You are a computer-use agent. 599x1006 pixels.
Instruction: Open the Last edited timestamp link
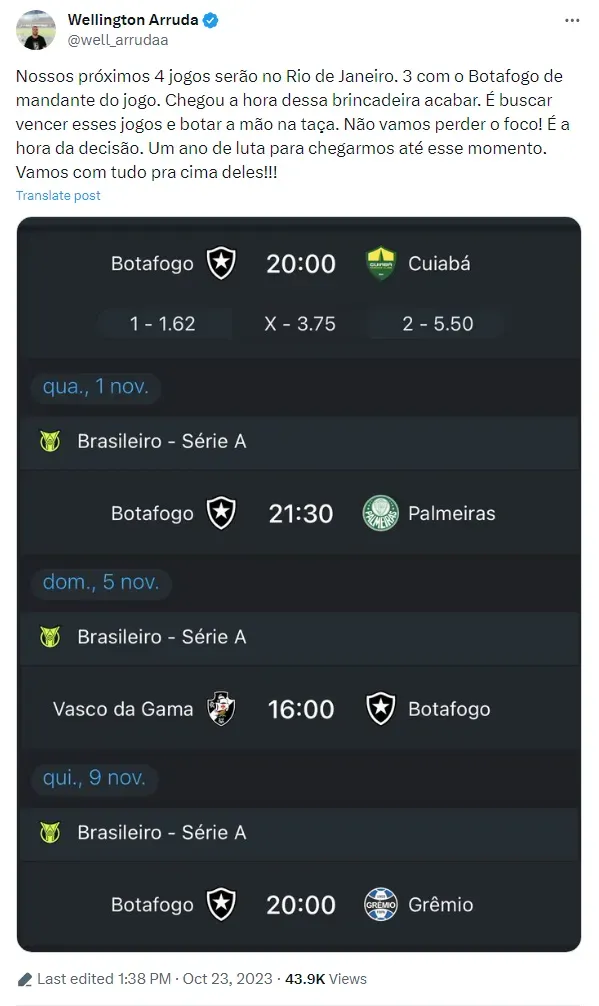[155, 979]
